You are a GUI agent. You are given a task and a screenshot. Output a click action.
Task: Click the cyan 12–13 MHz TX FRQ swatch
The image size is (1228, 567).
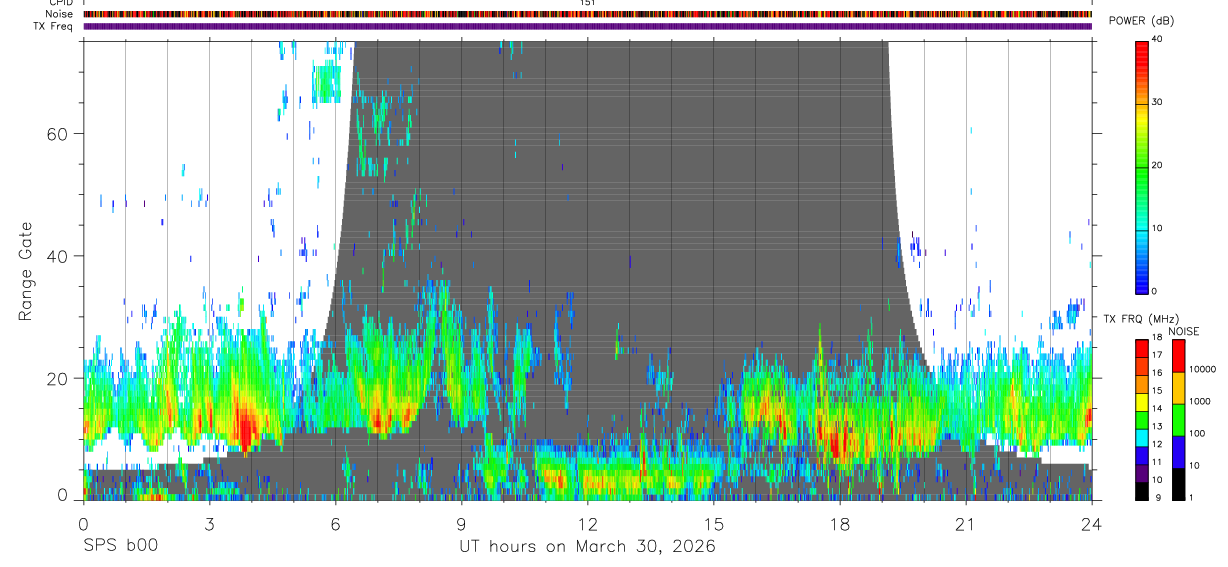pos(1142,438)
